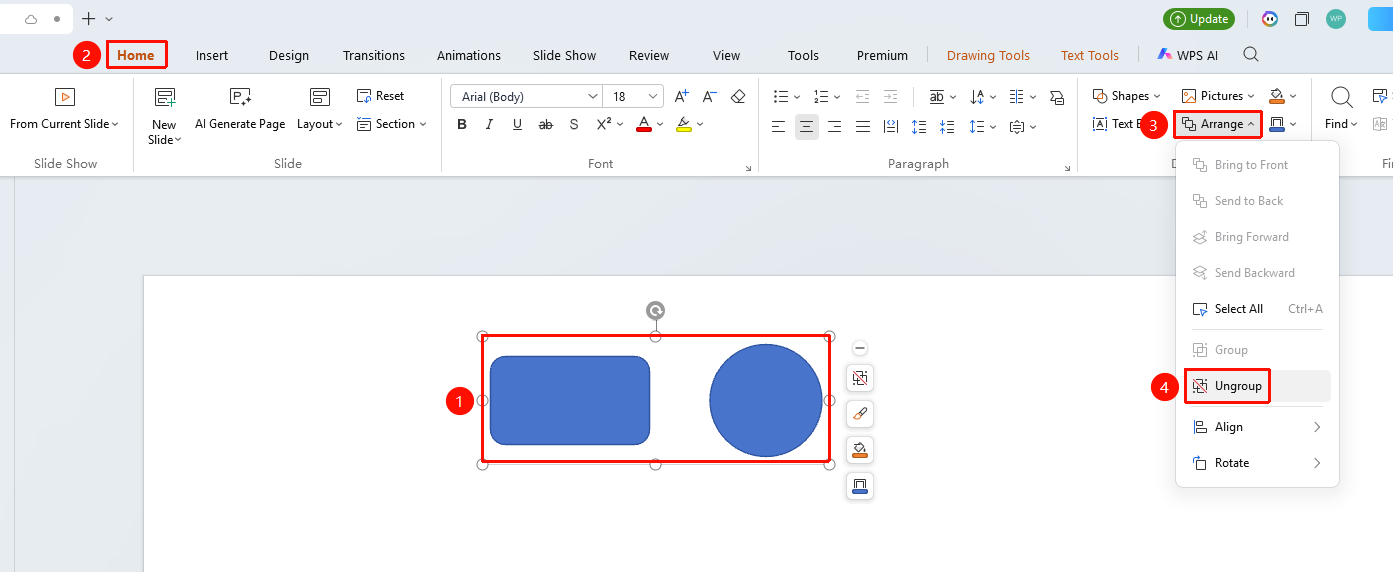Viewport: 1393px width, 572px height.
Task: Start slideshow From Current Slide
Action: coord(65,110)
